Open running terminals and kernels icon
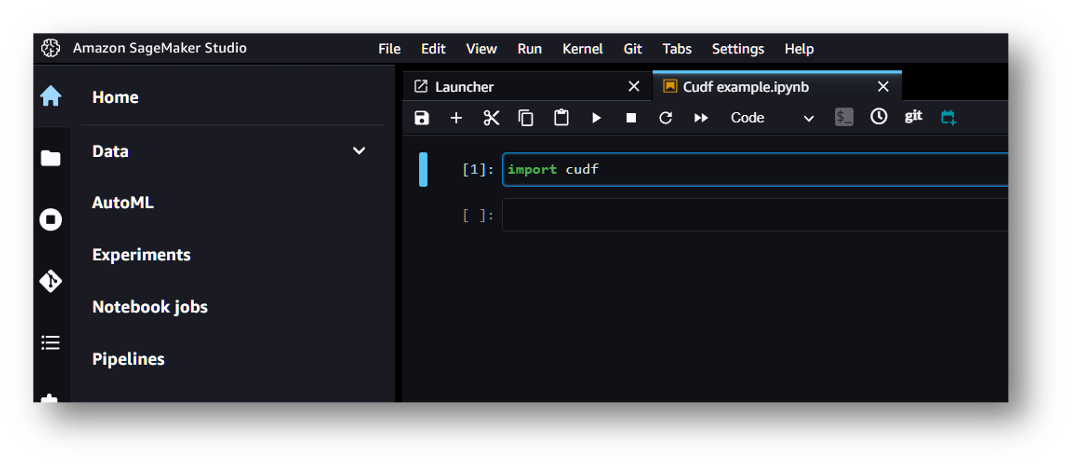The width and height of the screenshot is (1075, 468). click(x=51, y=219)
